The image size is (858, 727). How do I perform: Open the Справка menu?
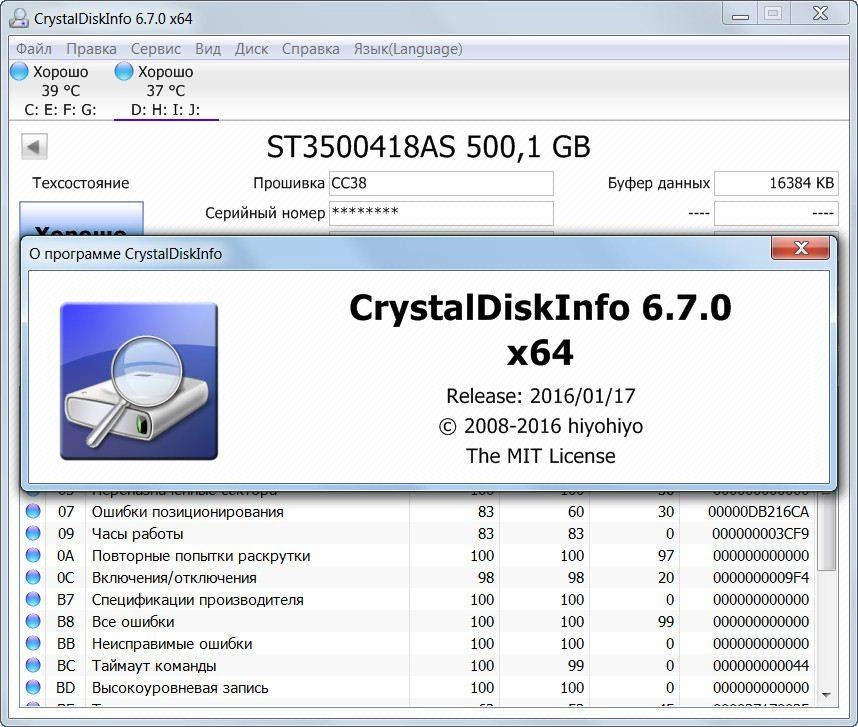coord(310,49)
